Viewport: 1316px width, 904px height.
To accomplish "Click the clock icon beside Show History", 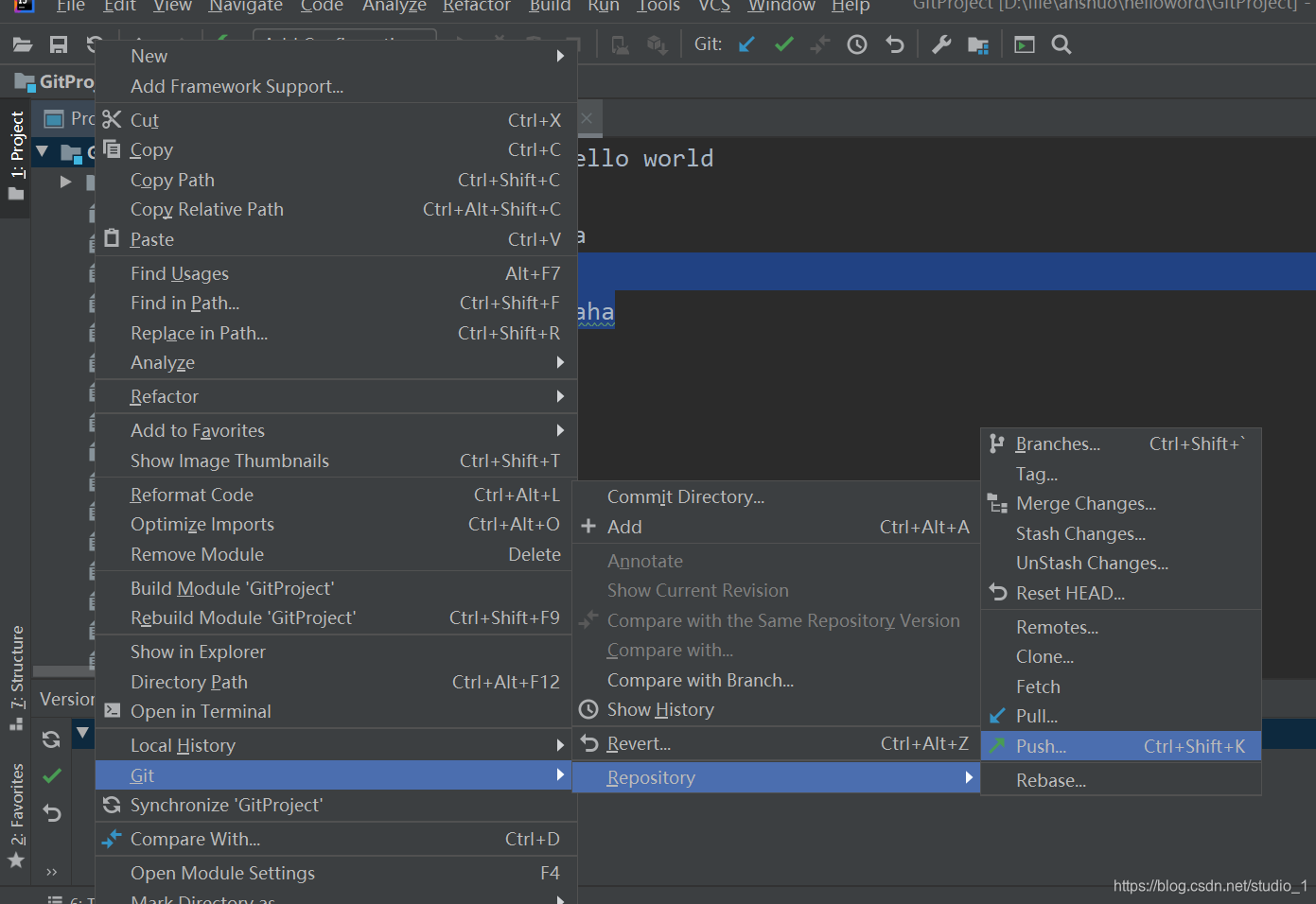I will pyautogui.click(x=588, y=709).
